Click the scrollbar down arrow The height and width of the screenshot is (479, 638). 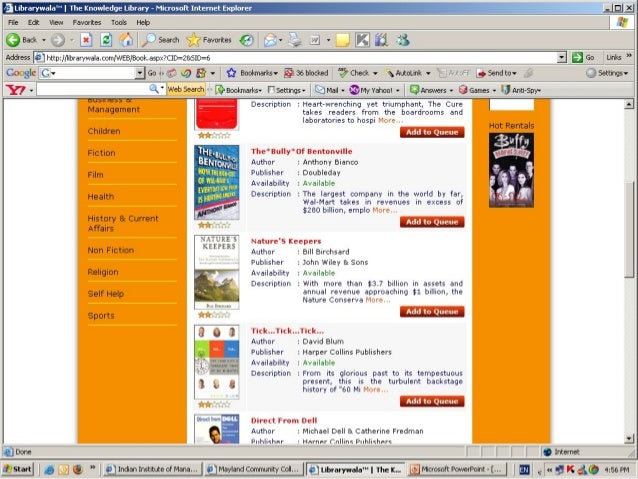click(629, 439)
